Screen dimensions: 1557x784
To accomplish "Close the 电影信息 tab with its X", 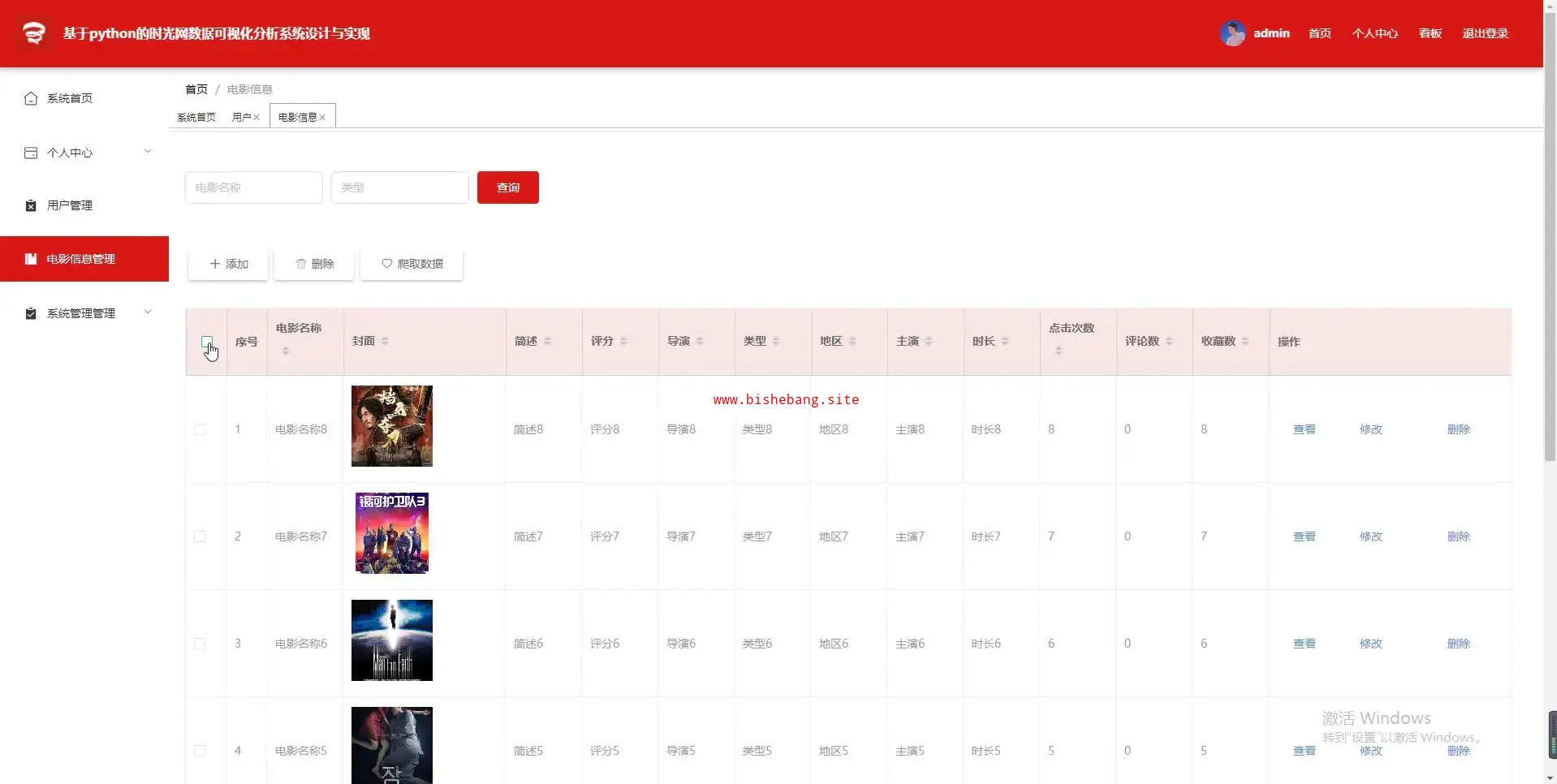I will click(322, 118).
